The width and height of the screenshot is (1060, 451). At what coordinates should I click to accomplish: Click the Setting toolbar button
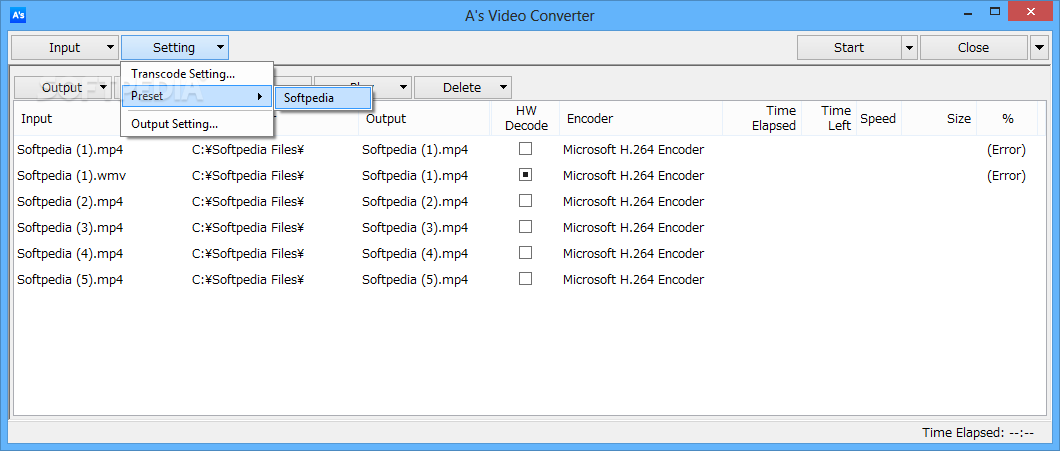(x=174, y=48)
